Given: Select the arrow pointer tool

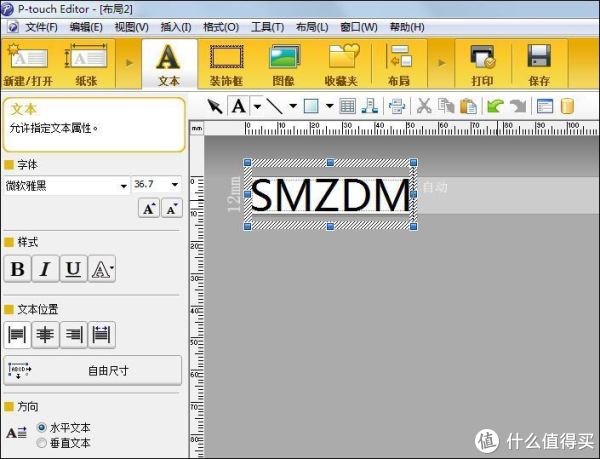Looking at the screenshot, I should (x=215, y=106).
